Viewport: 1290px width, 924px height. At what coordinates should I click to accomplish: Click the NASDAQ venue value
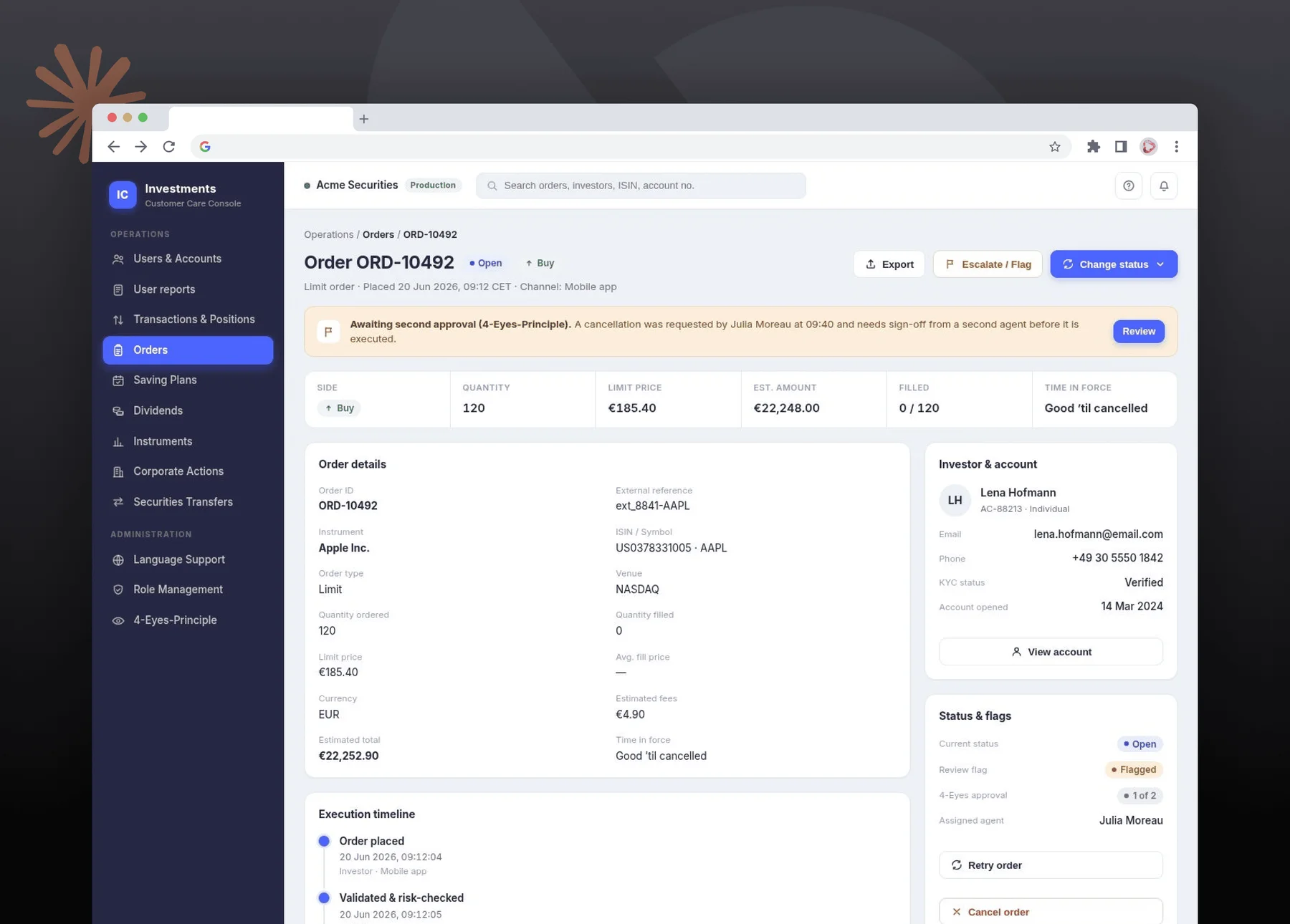[x=637, y=589]
